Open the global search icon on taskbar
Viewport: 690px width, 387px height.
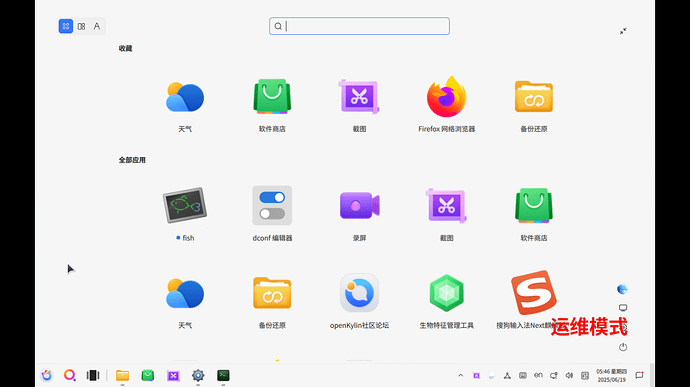70,375
